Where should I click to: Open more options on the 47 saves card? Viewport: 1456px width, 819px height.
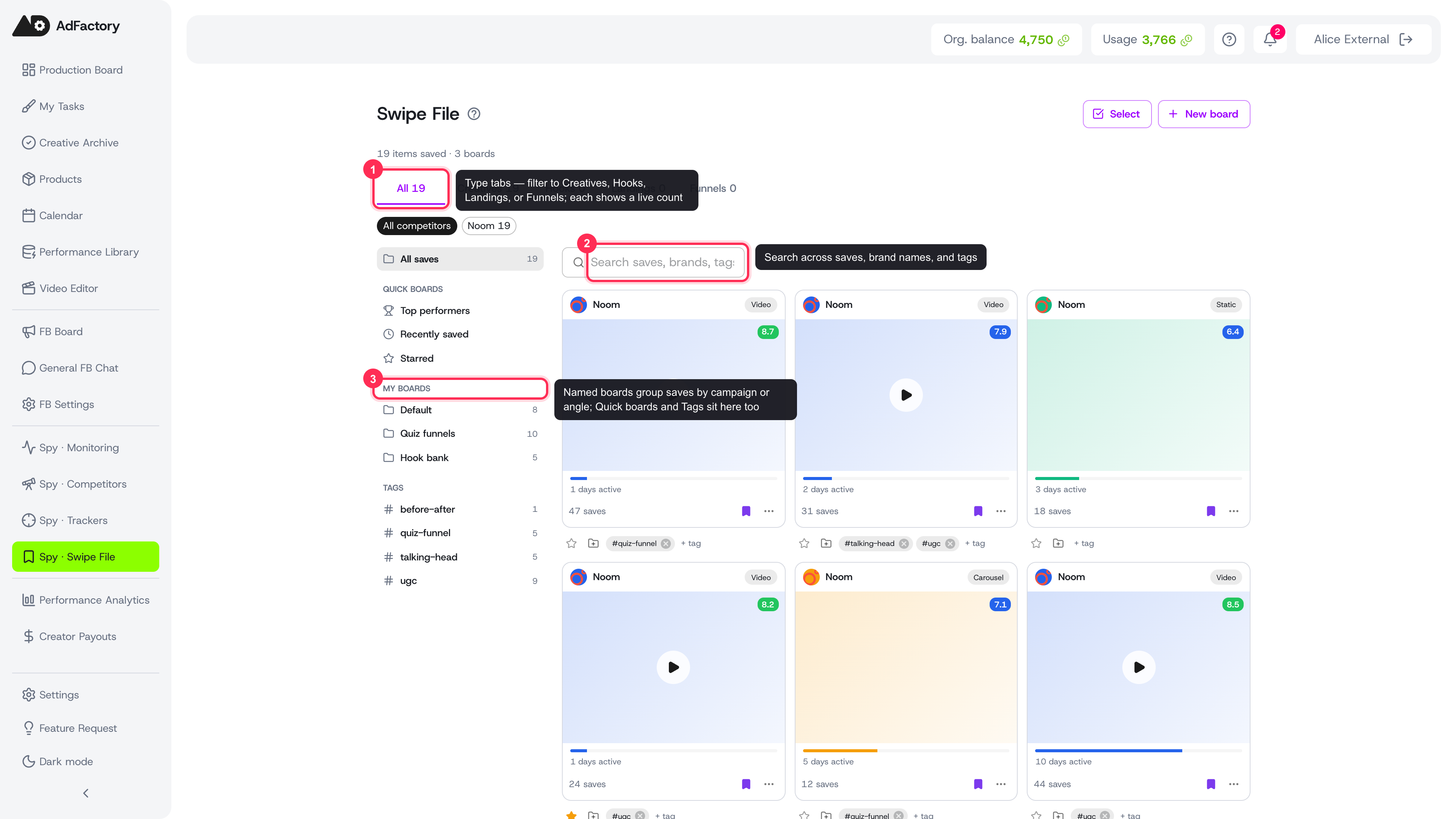(769, 511)
